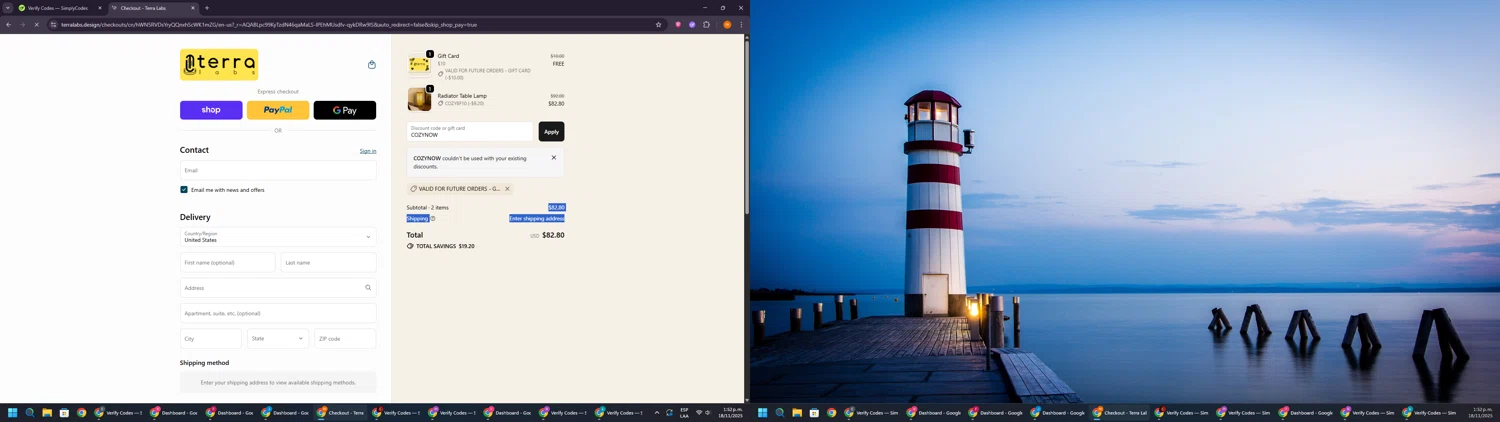
Task: Click the TOTAL SAVINGS $19.20 text
Action: [x=445, y=246]
